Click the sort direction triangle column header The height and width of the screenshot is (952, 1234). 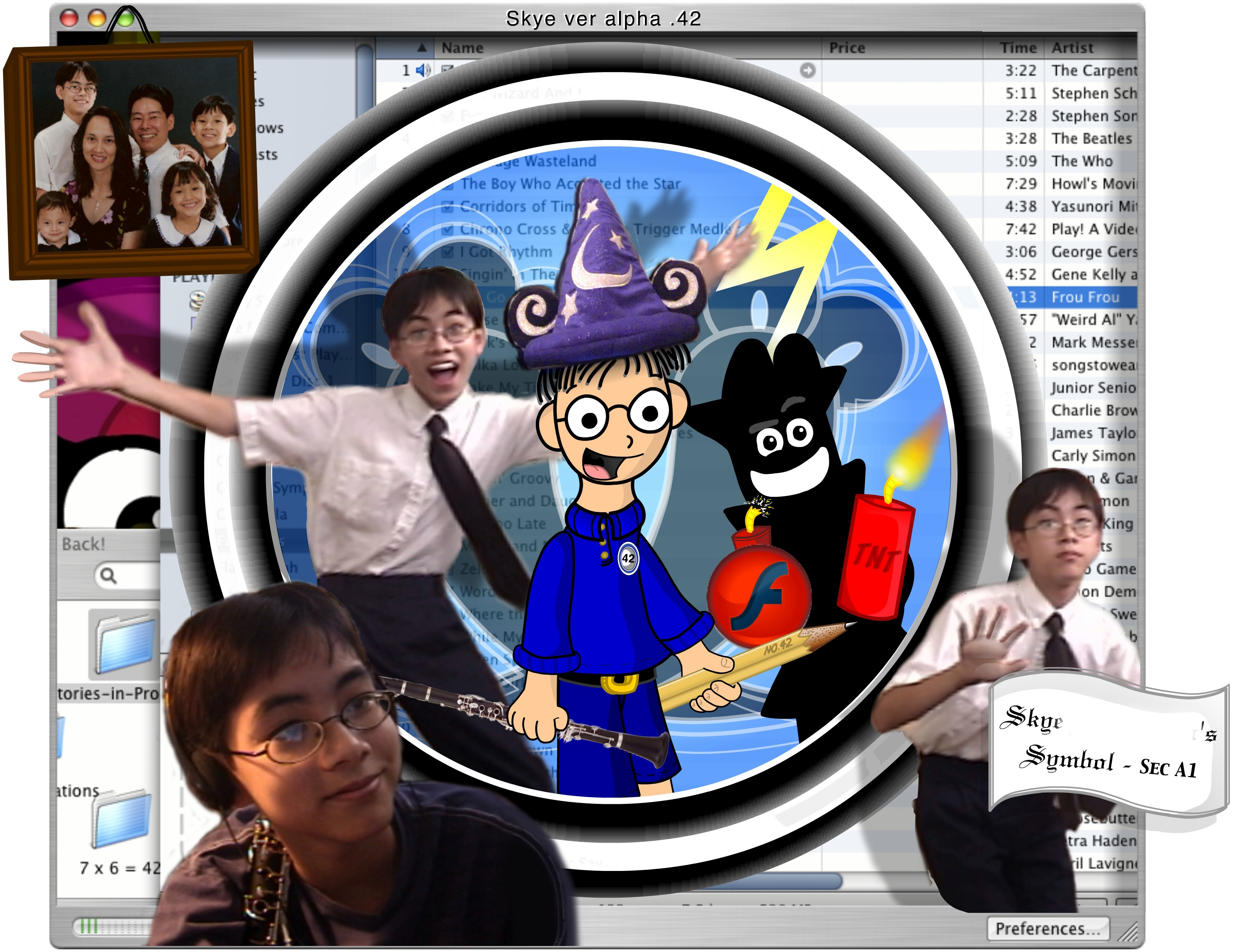pyautogui.click(x=421, y=47)
